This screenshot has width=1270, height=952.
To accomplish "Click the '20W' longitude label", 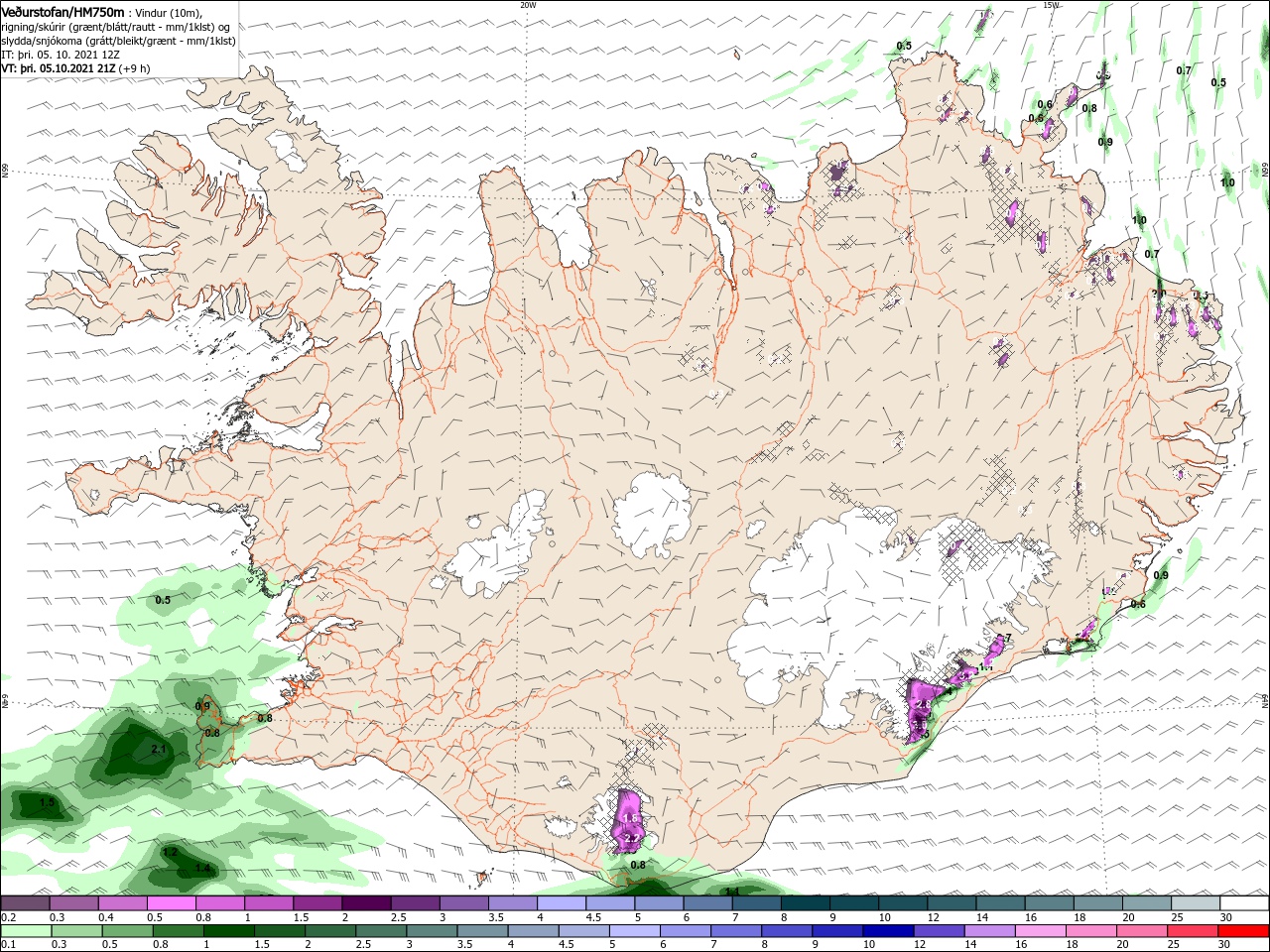I will [x=528, y=5].
